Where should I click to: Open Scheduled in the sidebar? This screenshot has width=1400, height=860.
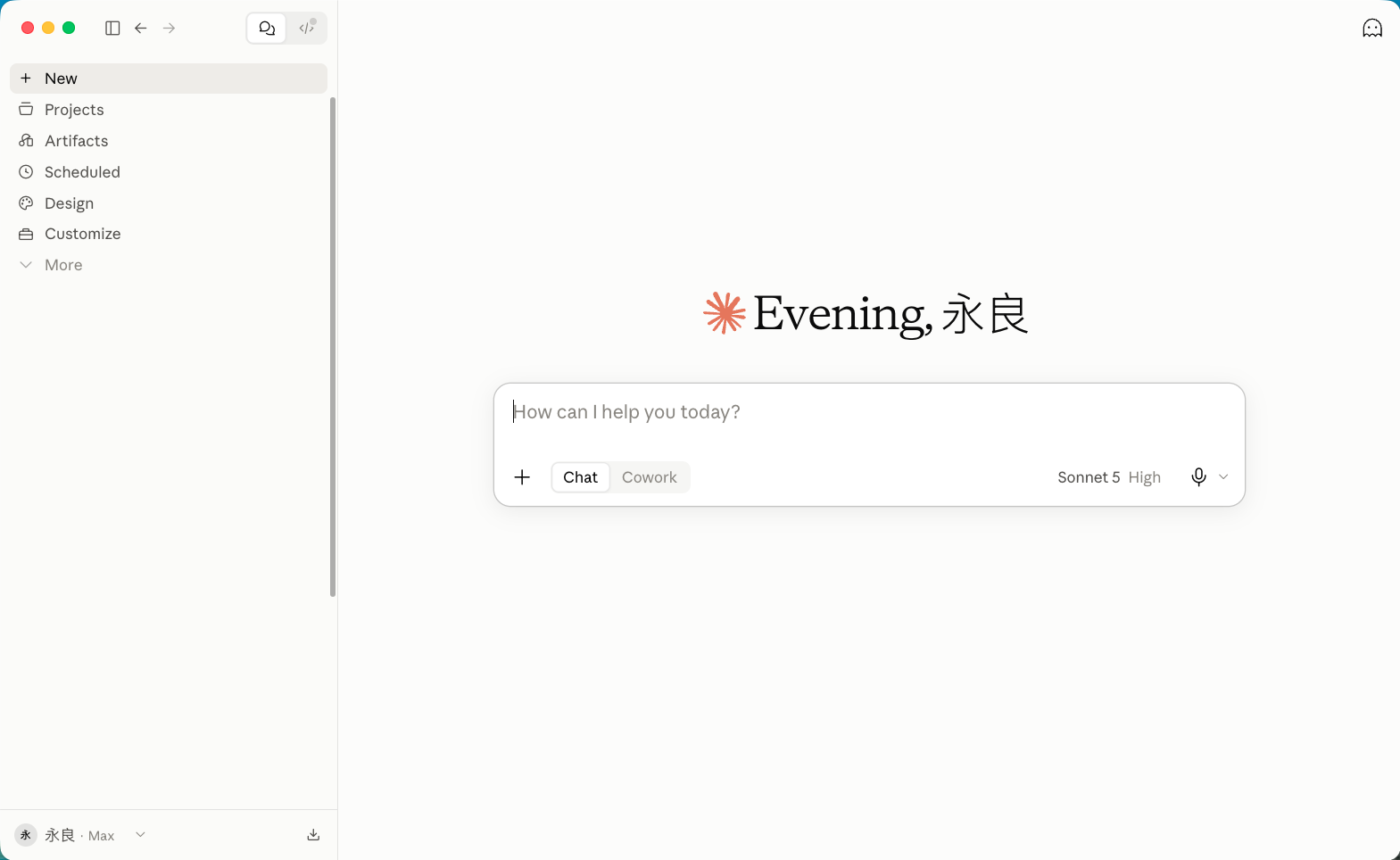(169, 172)
